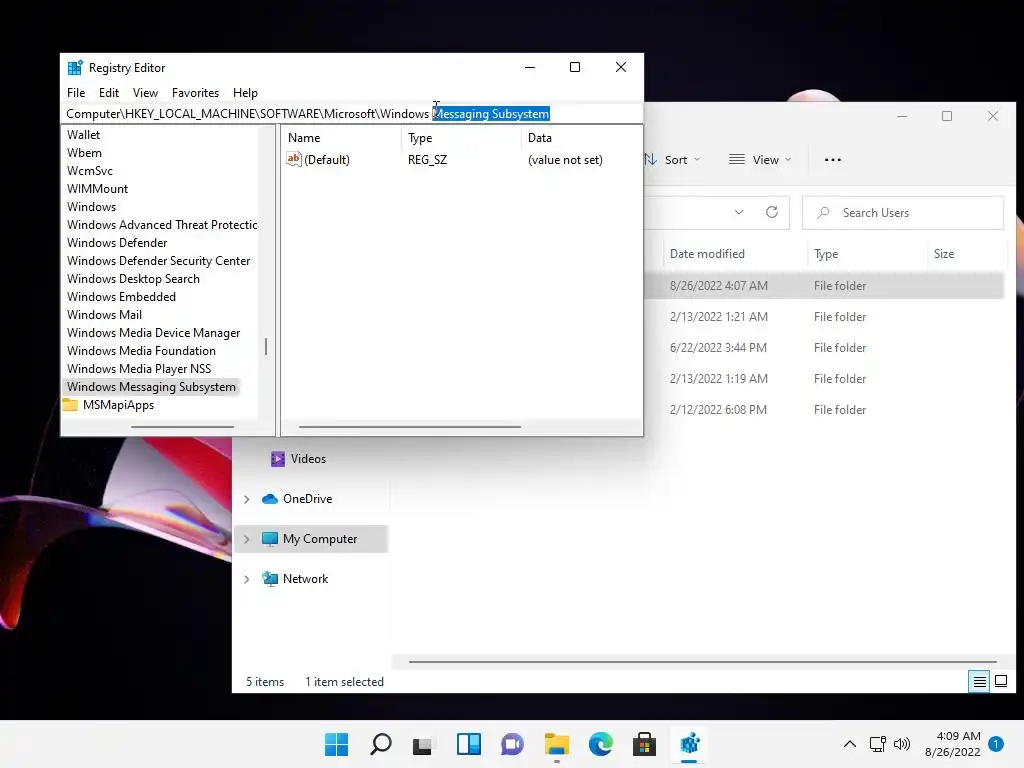Select the Wbem registry key
This screenshot has width=1024, height=768.
[84, 153]
